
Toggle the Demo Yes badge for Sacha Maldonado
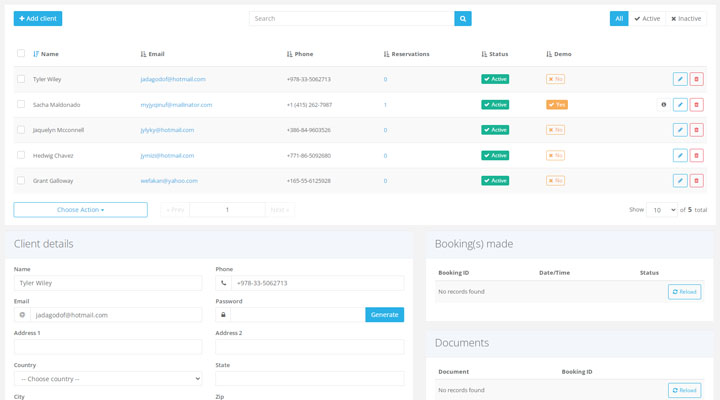(557, 105)
